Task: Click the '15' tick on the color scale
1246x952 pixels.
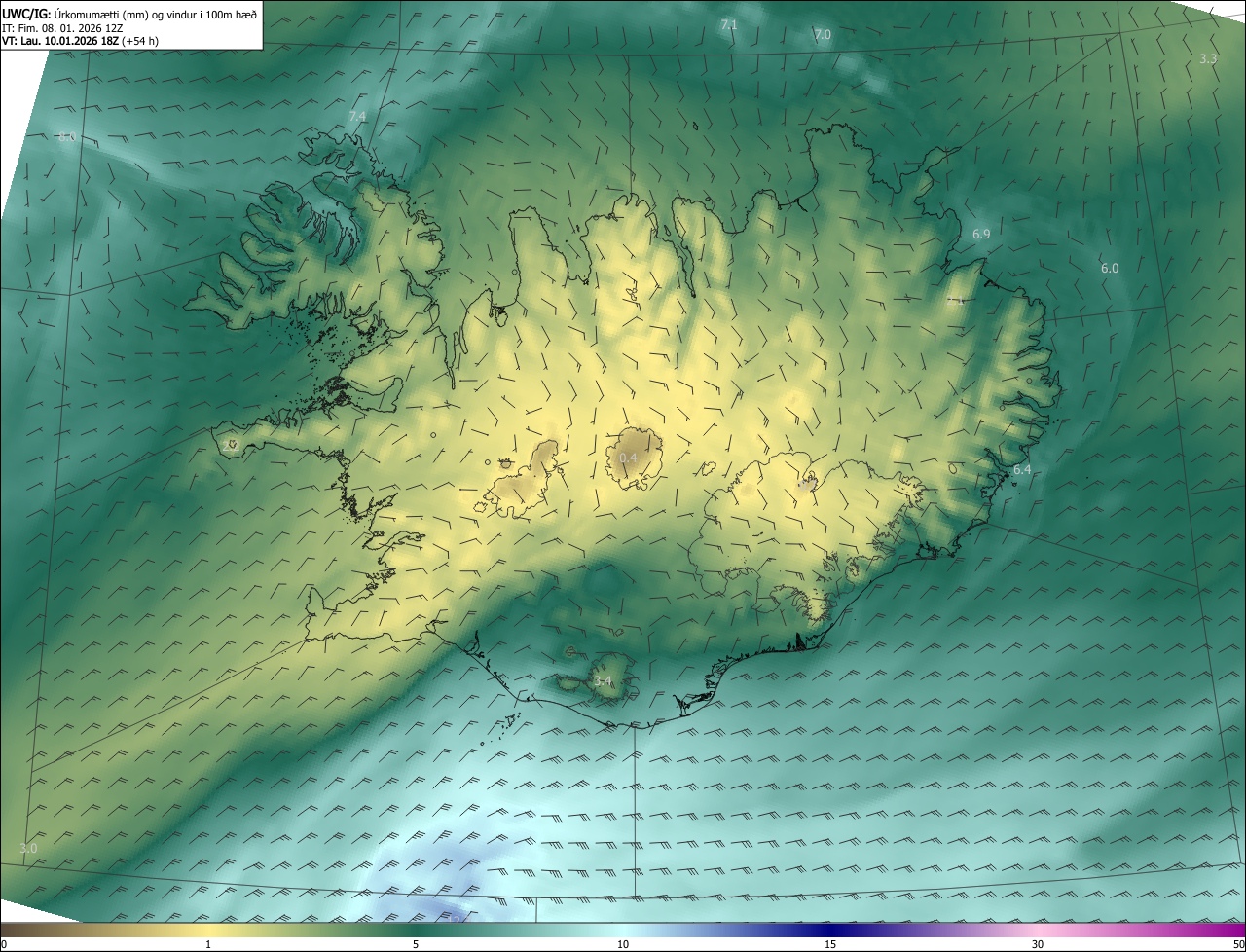Action: pyautogui.click(x=830, y=944)
